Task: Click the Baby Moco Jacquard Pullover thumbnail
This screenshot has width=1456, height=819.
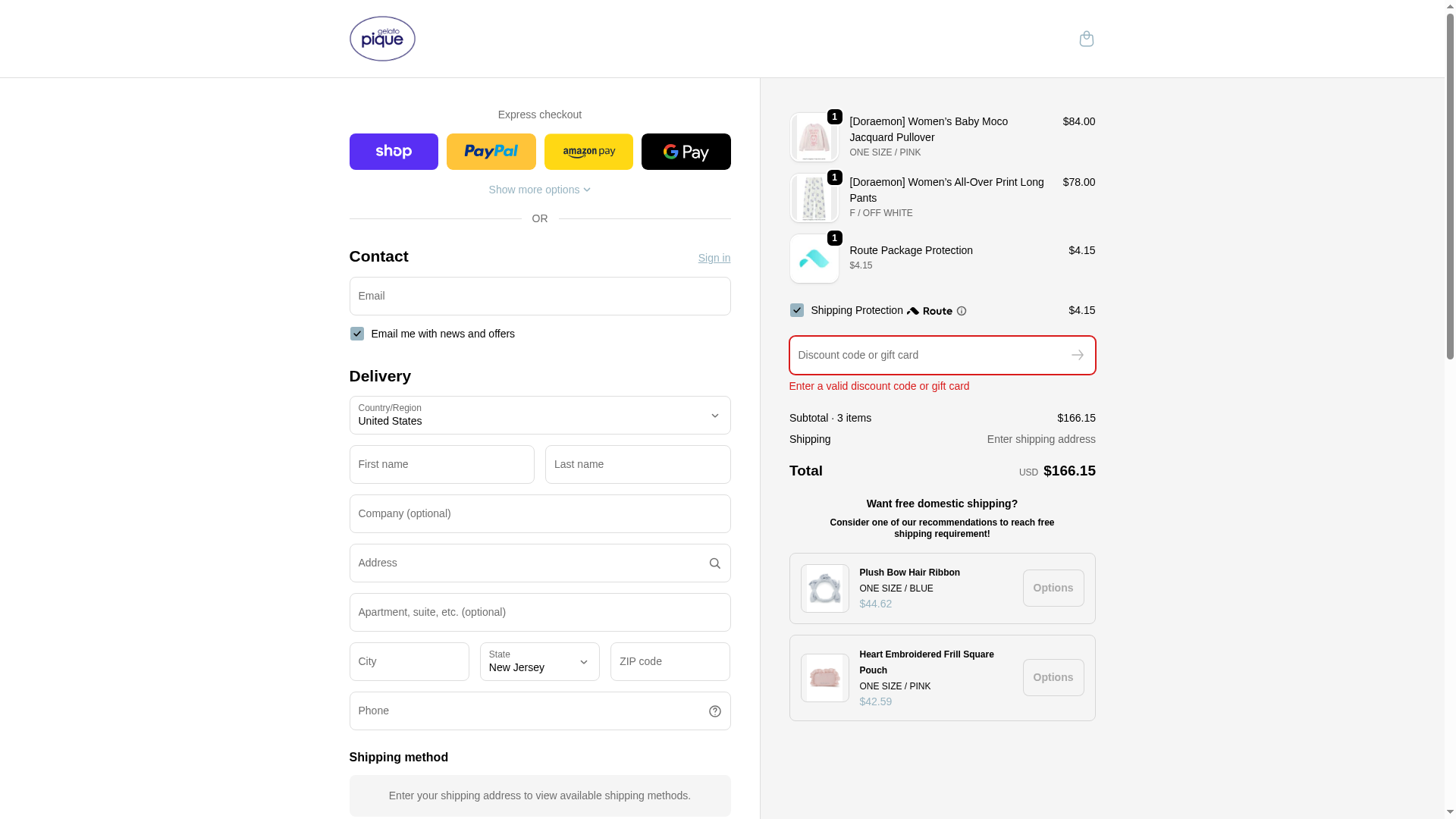Action: (814, 138)
